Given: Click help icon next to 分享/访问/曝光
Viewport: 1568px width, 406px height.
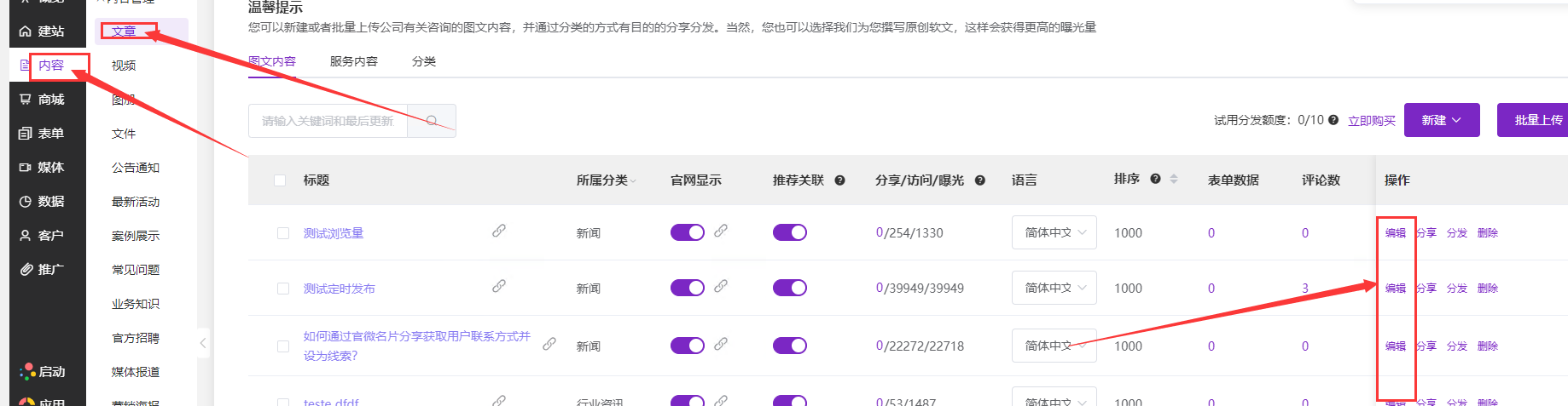Looking at the screenshot, I should tap(980, 181).
